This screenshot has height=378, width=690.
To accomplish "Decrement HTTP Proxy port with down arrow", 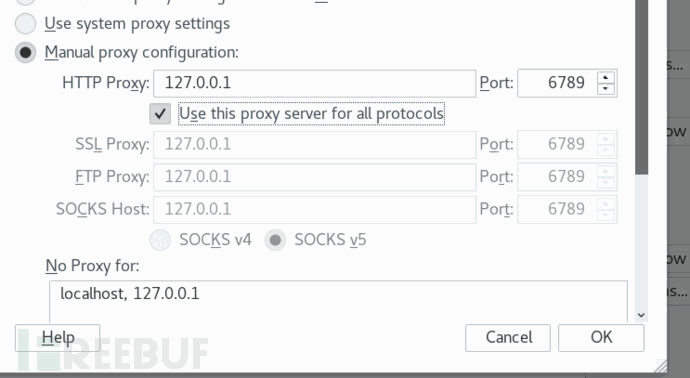I will (x=606, y=88).
